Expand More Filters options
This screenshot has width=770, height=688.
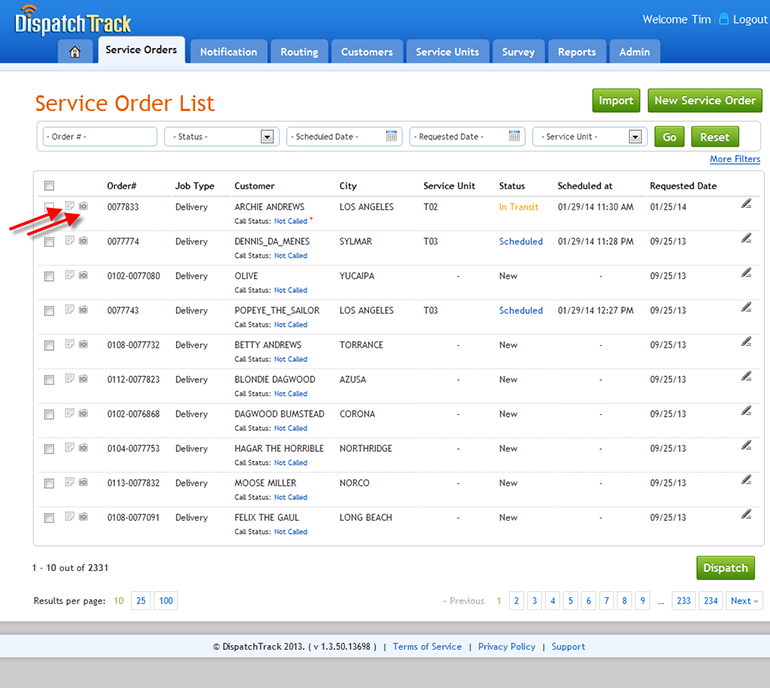tap(734, 159)
